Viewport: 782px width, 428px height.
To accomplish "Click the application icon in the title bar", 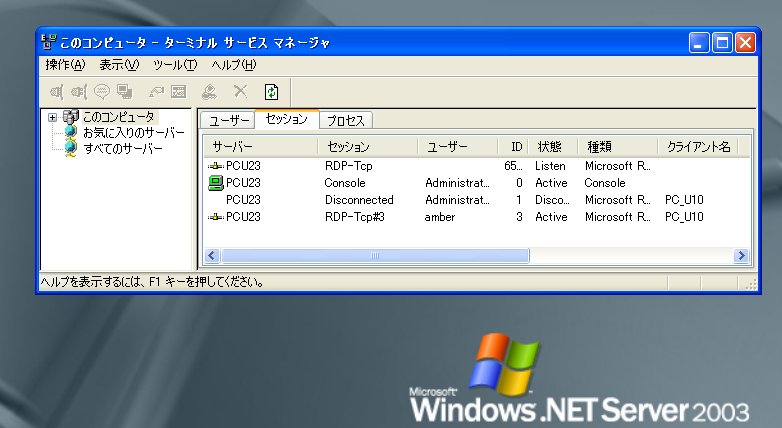I will [x=48, y=42].
